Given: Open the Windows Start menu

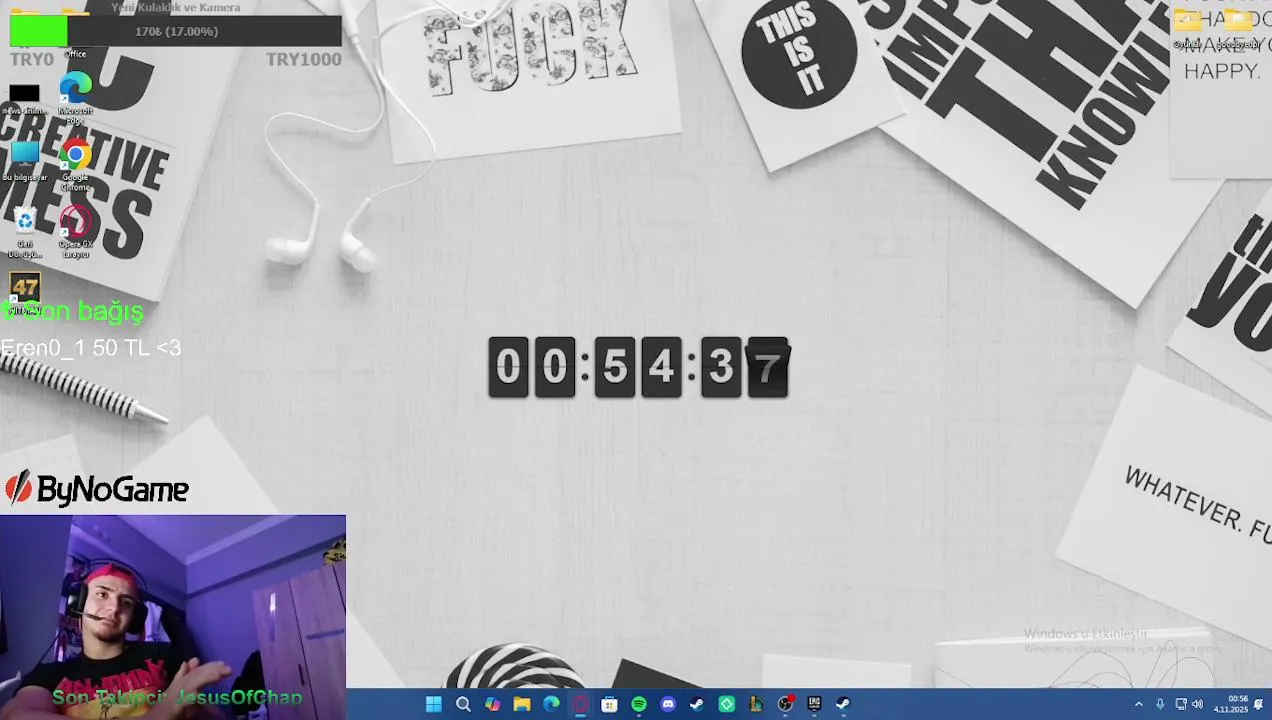Looking at the screenshot, I should (x=433, y=704).
